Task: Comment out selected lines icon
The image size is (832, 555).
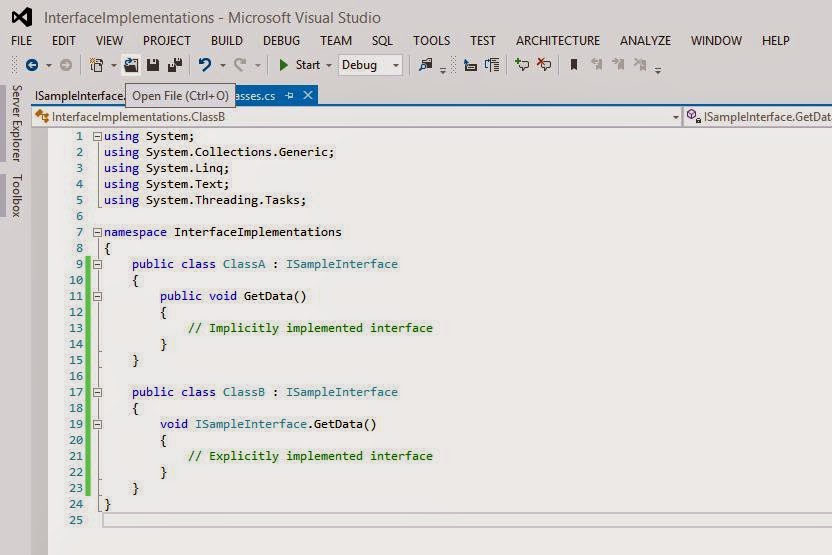Action: [x=522, y=65]
